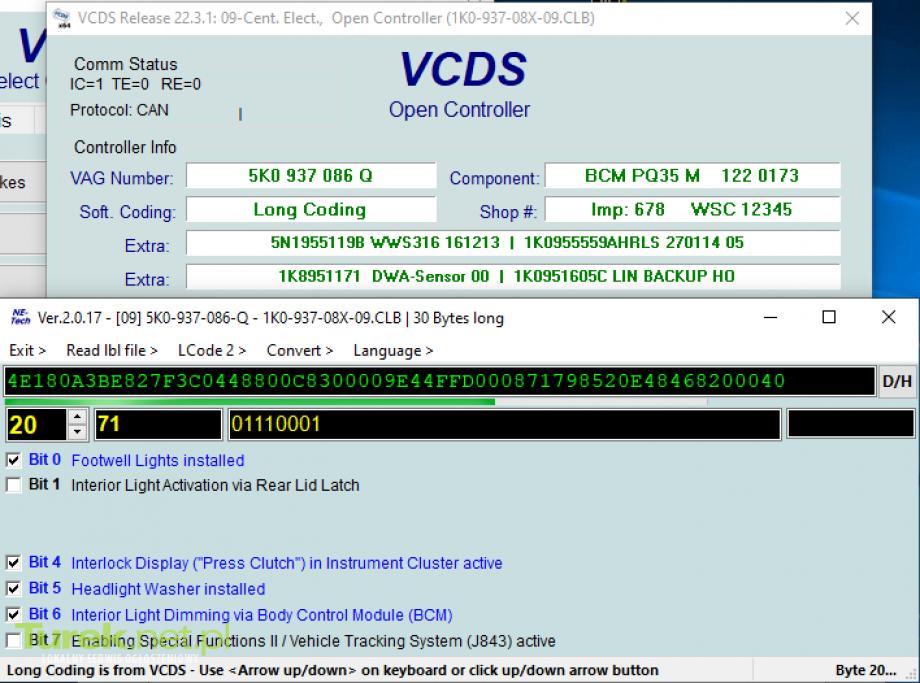
Task: Maximize the LCode long coding window
Action: [828, 317]
